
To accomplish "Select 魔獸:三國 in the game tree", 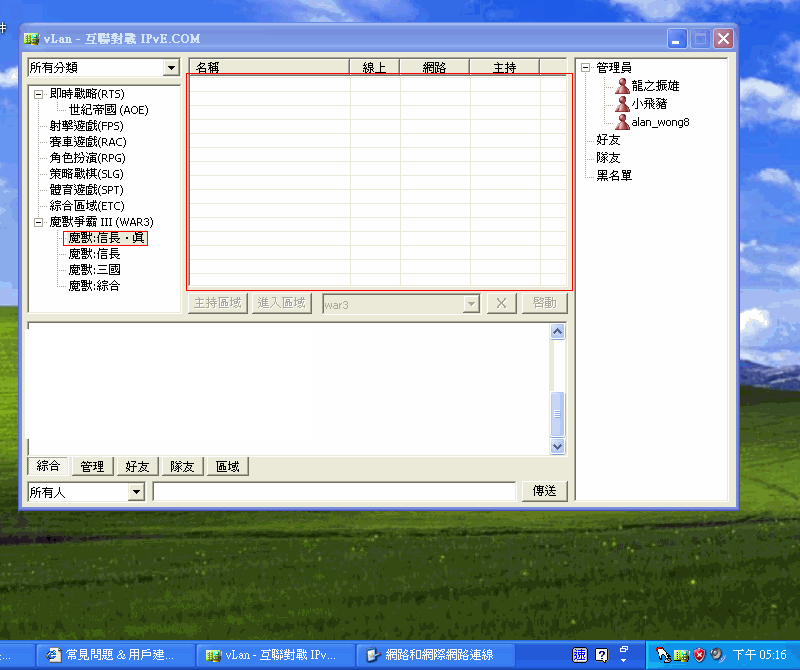I will point(94,270).
